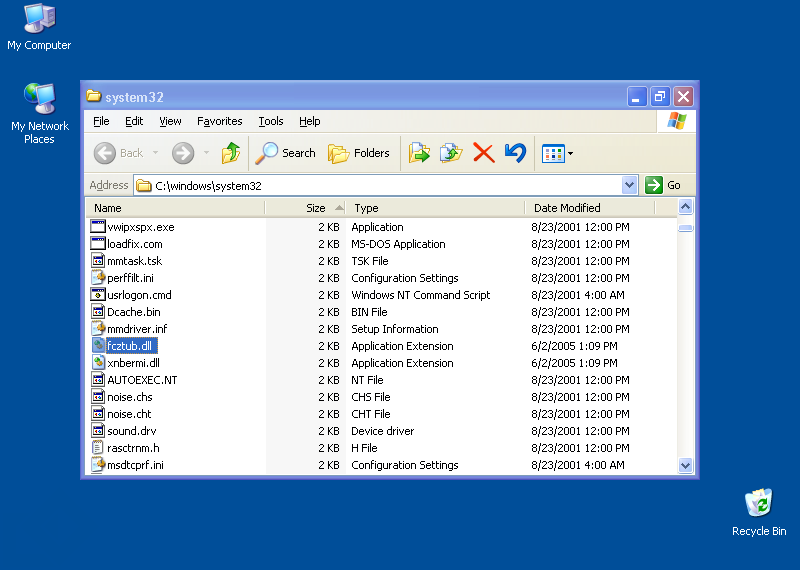
Task: Click the 'Setup Information' type text
Action: [x=395, y=329]
